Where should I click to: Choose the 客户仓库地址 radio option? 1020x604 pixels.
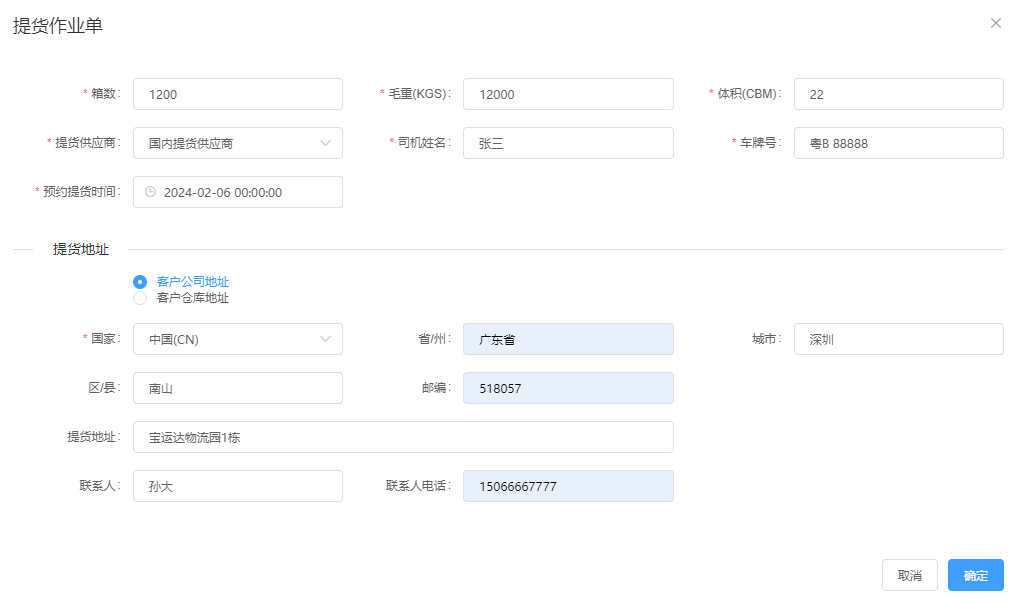[x=140, y=298]
